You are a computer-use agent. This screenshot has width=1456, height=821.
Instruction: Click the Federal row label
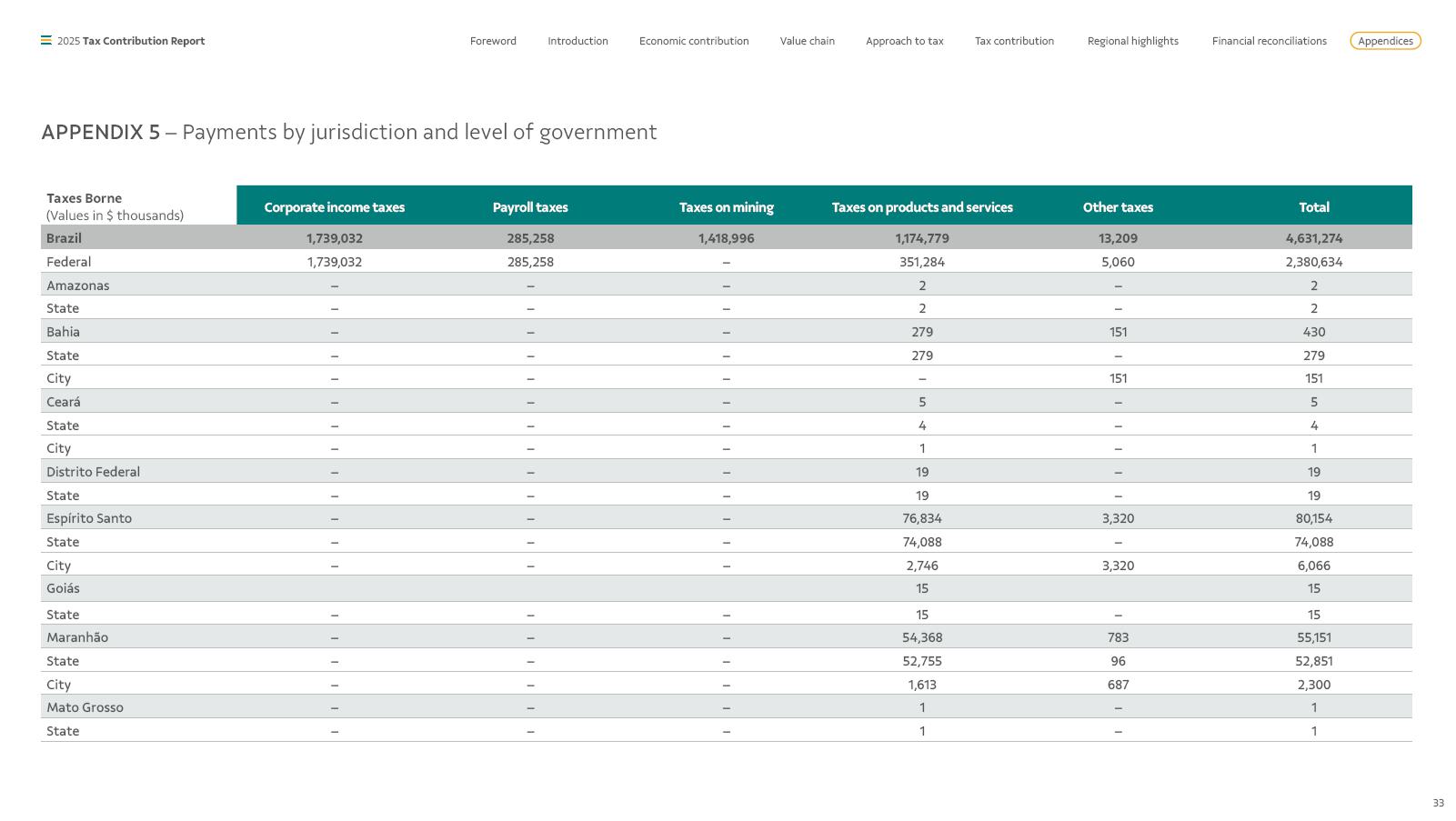pos(68,262)
